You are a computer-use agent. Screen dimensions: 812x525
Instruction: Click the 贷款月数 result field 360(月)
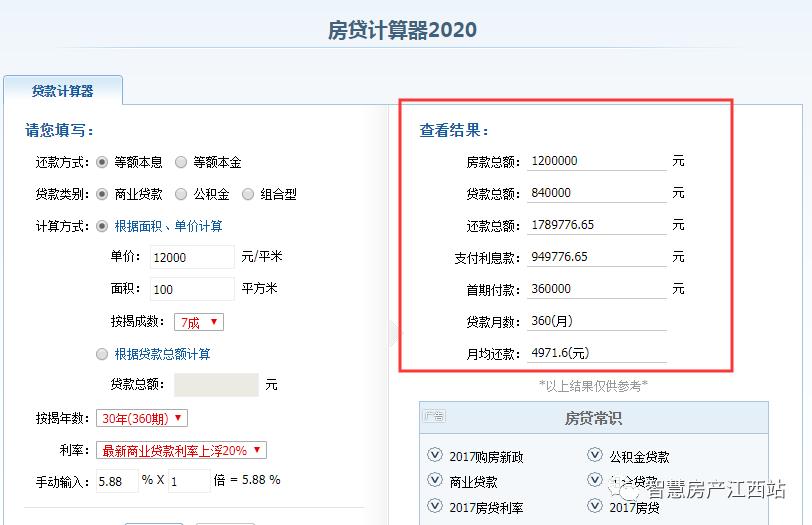(x=597, y=321)
